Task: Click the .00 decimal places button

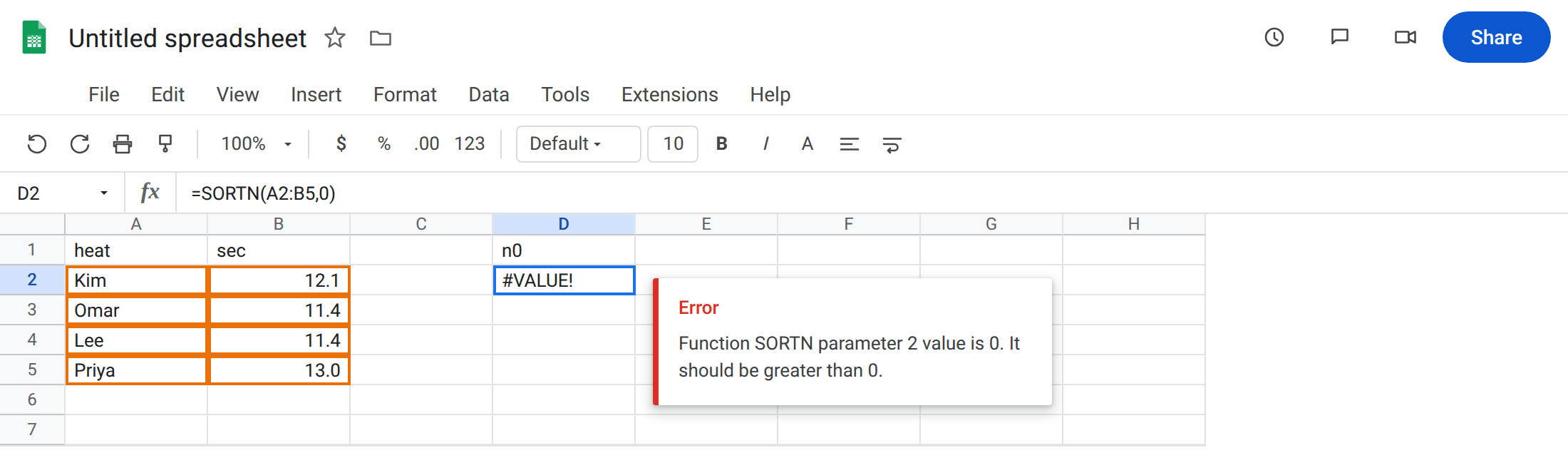Action: [x=426, y=144]
